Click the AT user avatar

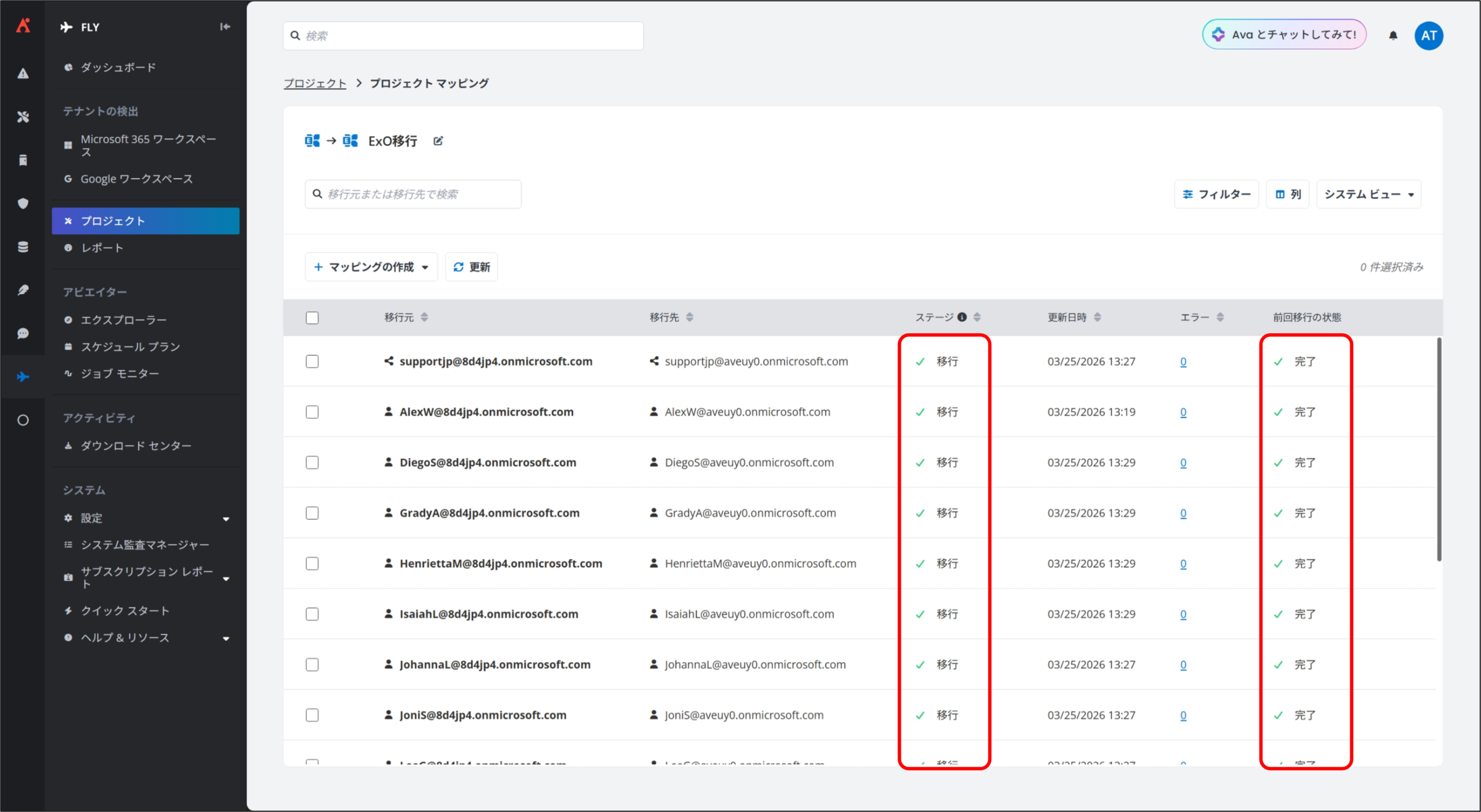point(1428,36)
